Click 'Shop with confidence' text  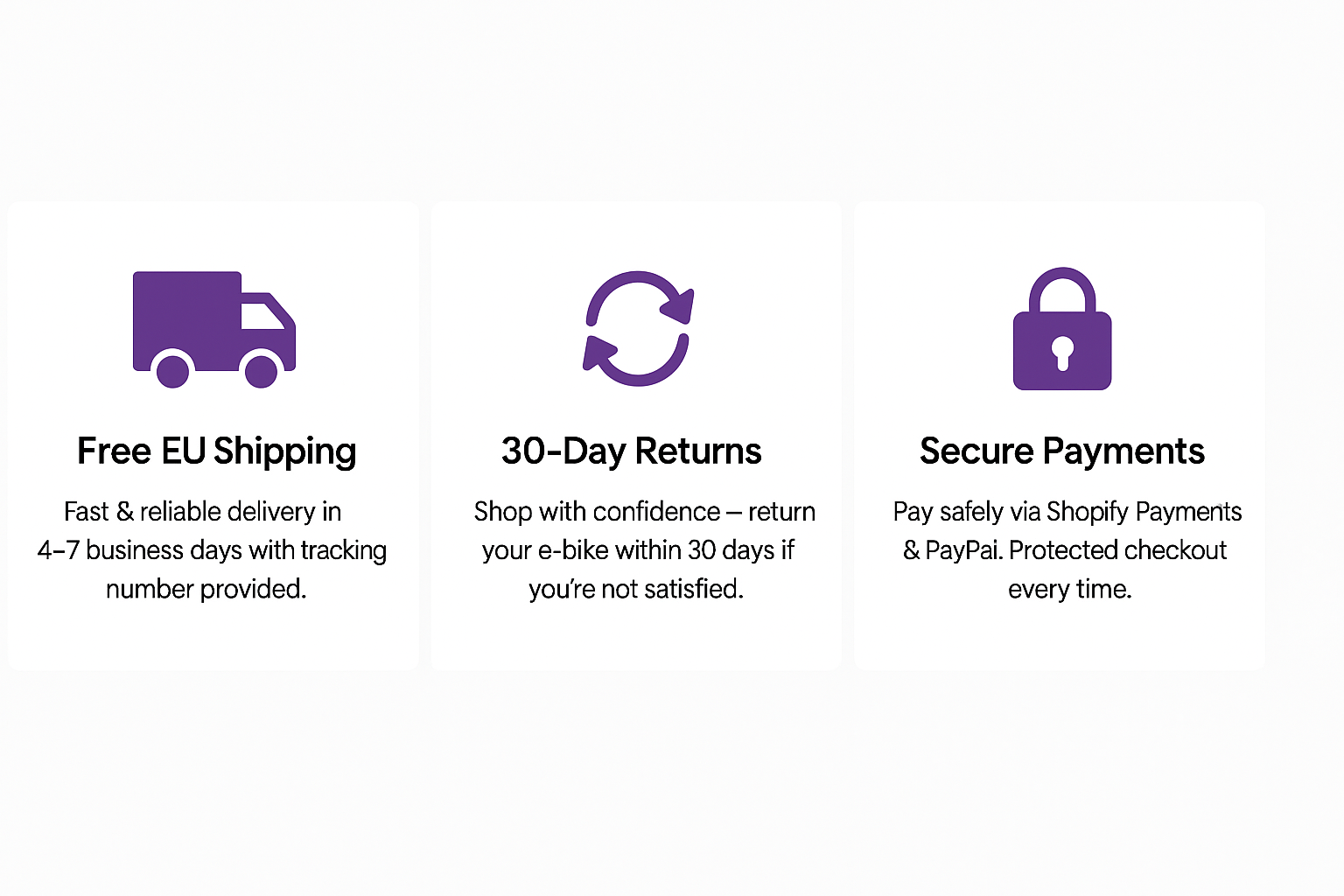click(x=598, y=511)
